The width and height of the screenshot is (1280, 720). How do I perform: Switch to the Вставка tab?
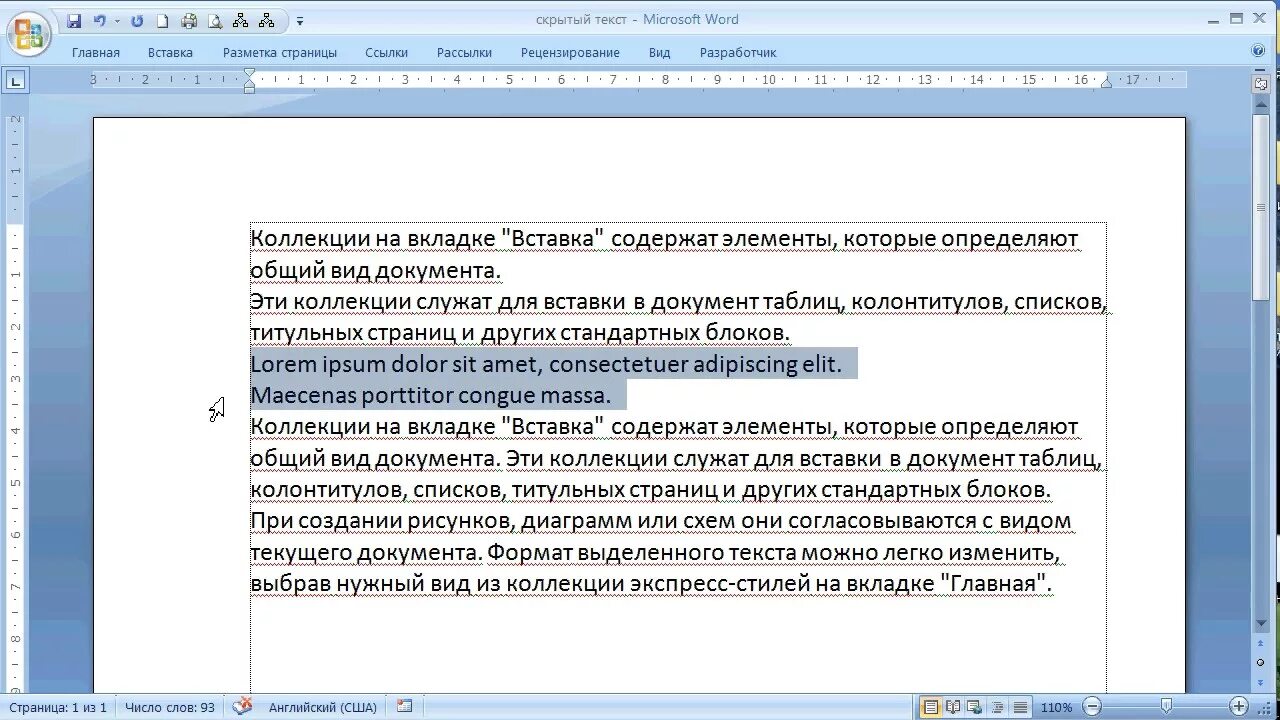(170, 53)
